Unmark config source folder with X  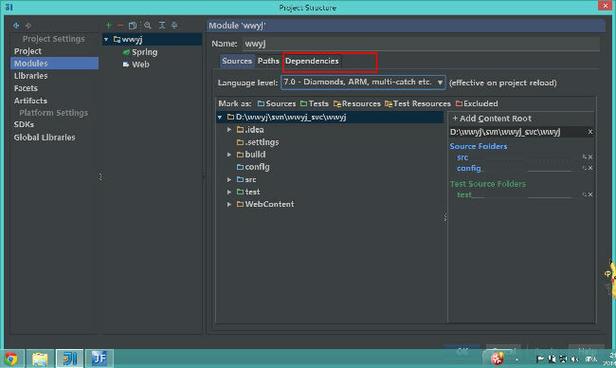590,168
